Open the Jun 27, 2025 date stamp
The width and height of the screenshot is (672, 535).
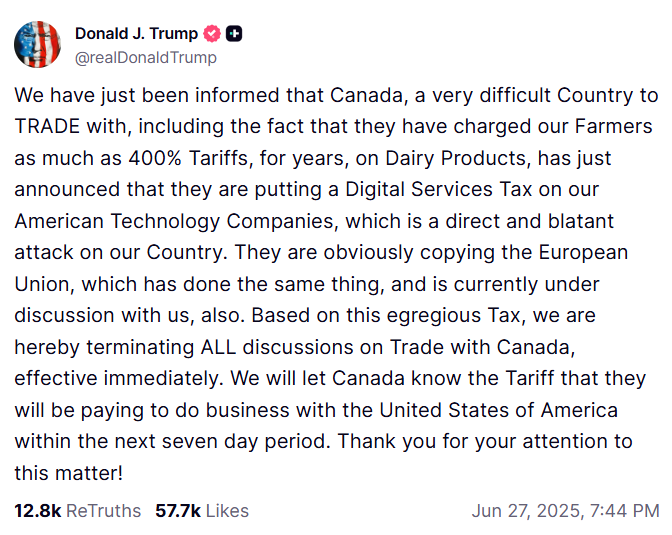click(x=526, y=511)
